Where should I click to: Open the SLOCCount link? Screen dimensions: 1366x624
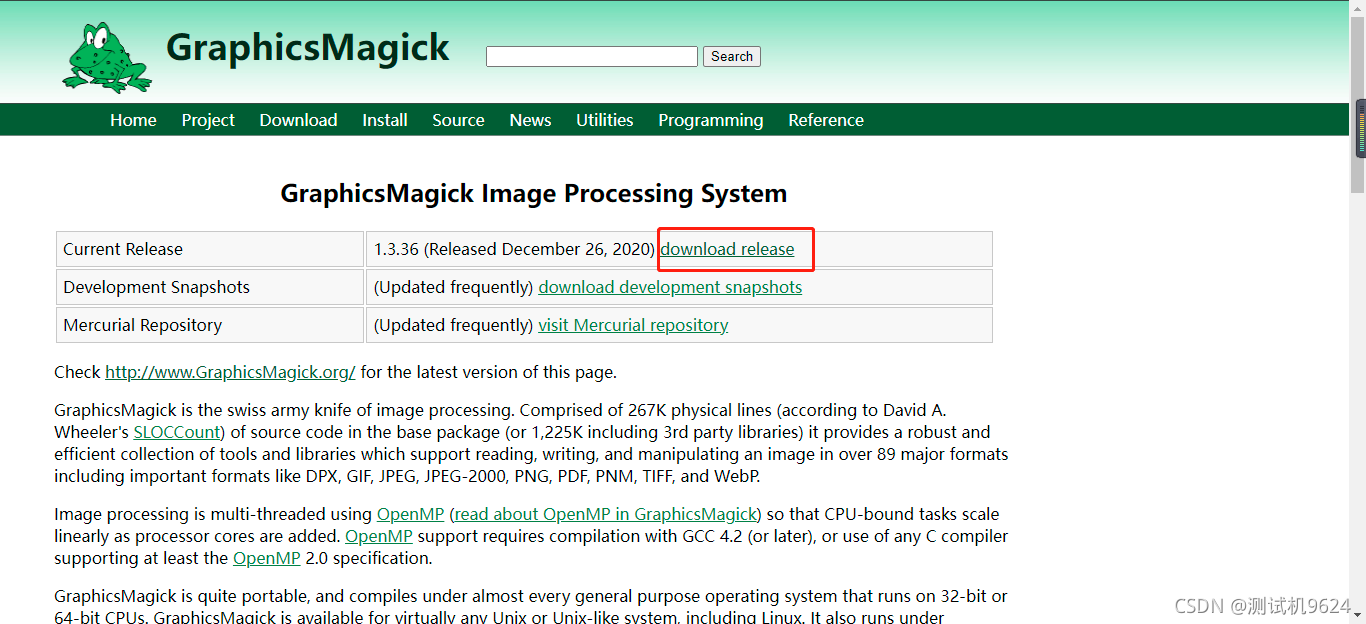pos(177,432)
